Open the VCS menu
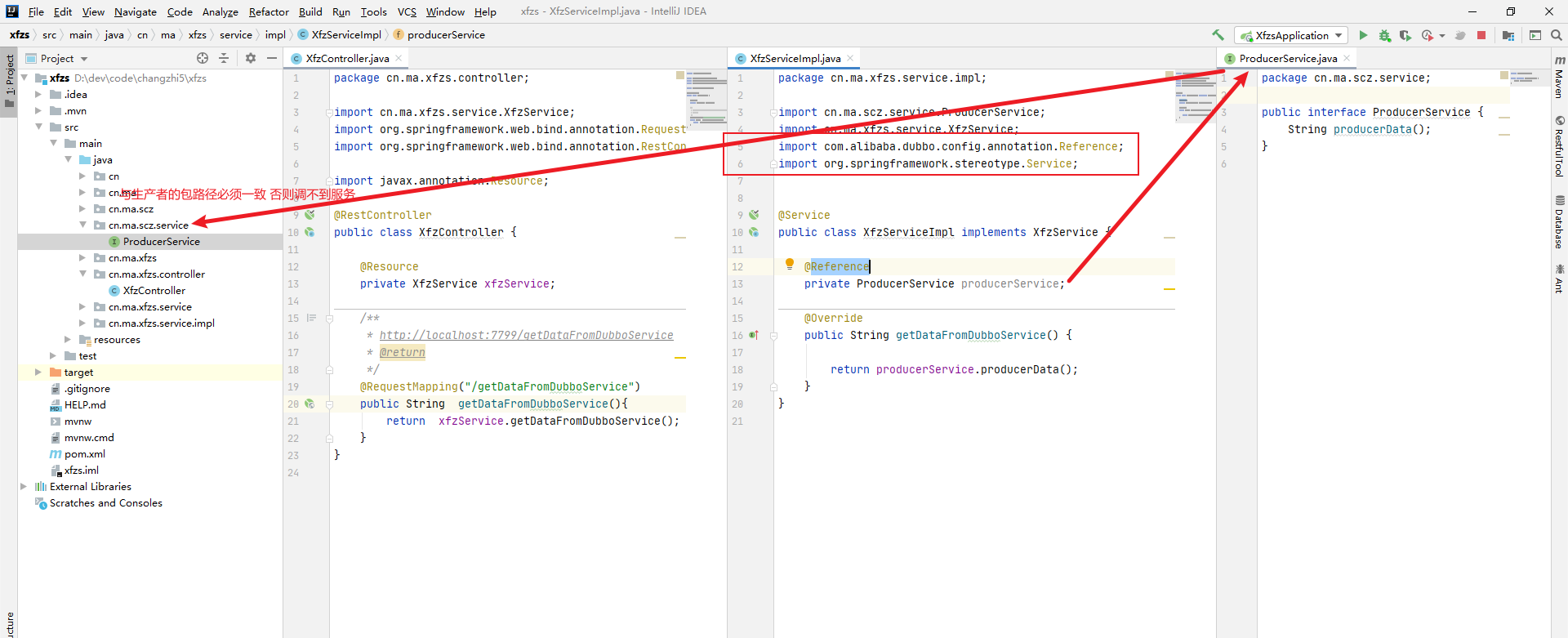The image size is (1568, 638). tap(407, 11)
